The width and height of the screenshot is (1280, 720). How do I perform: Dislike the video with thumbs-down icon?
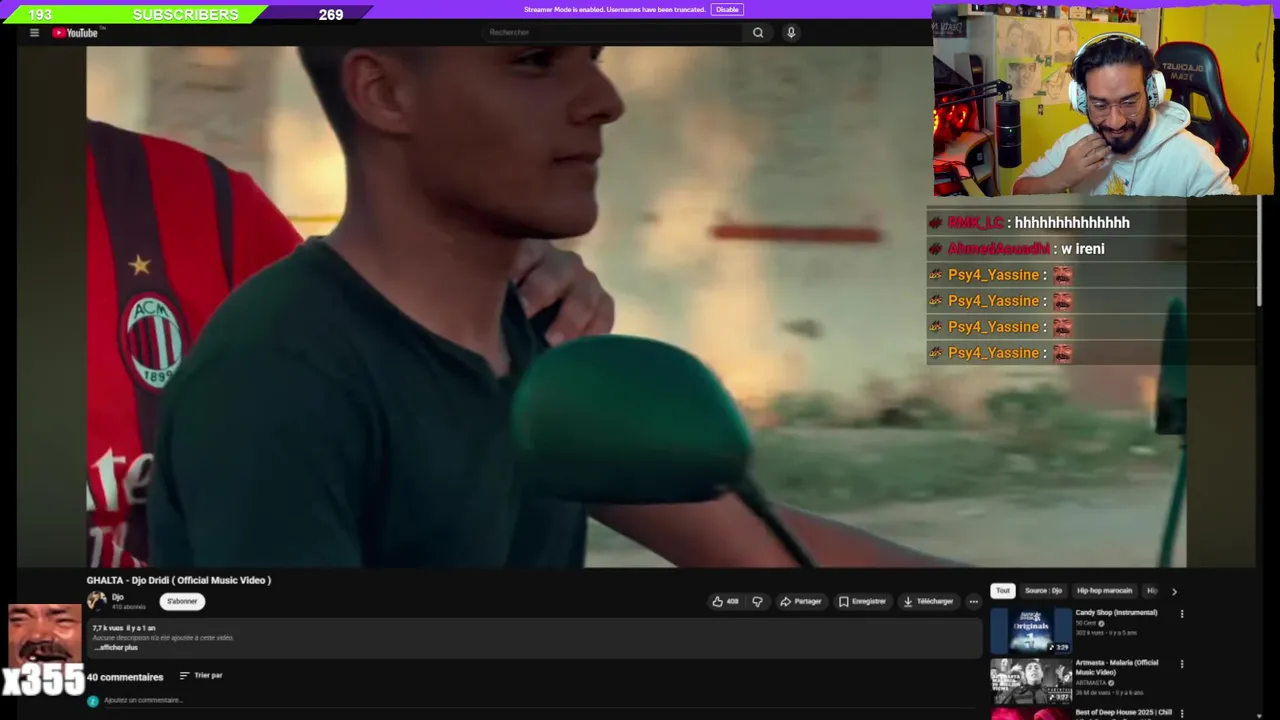coord(757,601)
